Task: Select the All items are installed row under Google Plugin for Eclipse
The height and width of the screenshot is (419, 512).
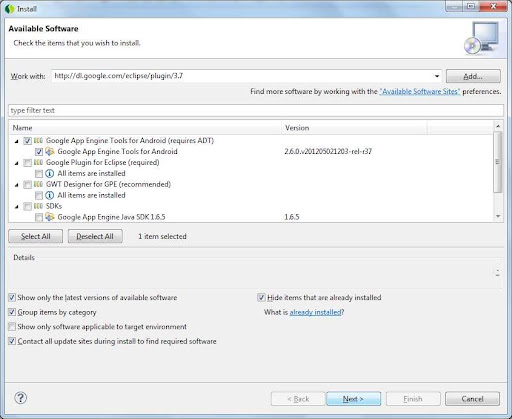Action: click(91, 173)
